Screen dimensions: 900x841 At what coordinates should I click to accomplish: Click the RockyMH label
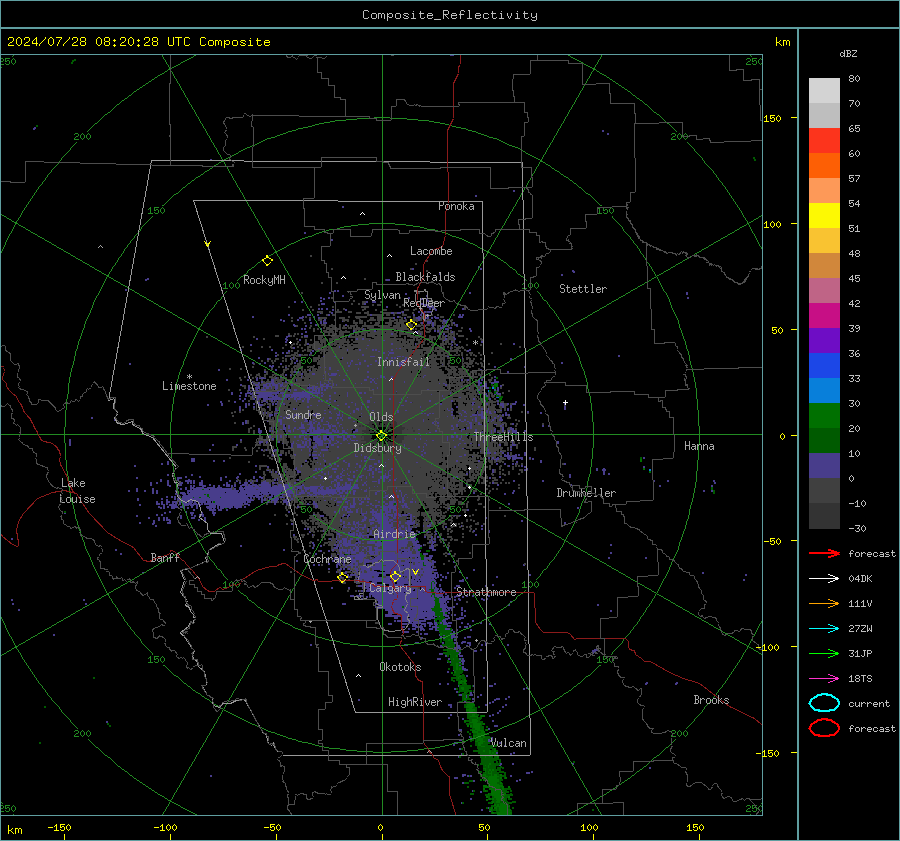[264, 280]
